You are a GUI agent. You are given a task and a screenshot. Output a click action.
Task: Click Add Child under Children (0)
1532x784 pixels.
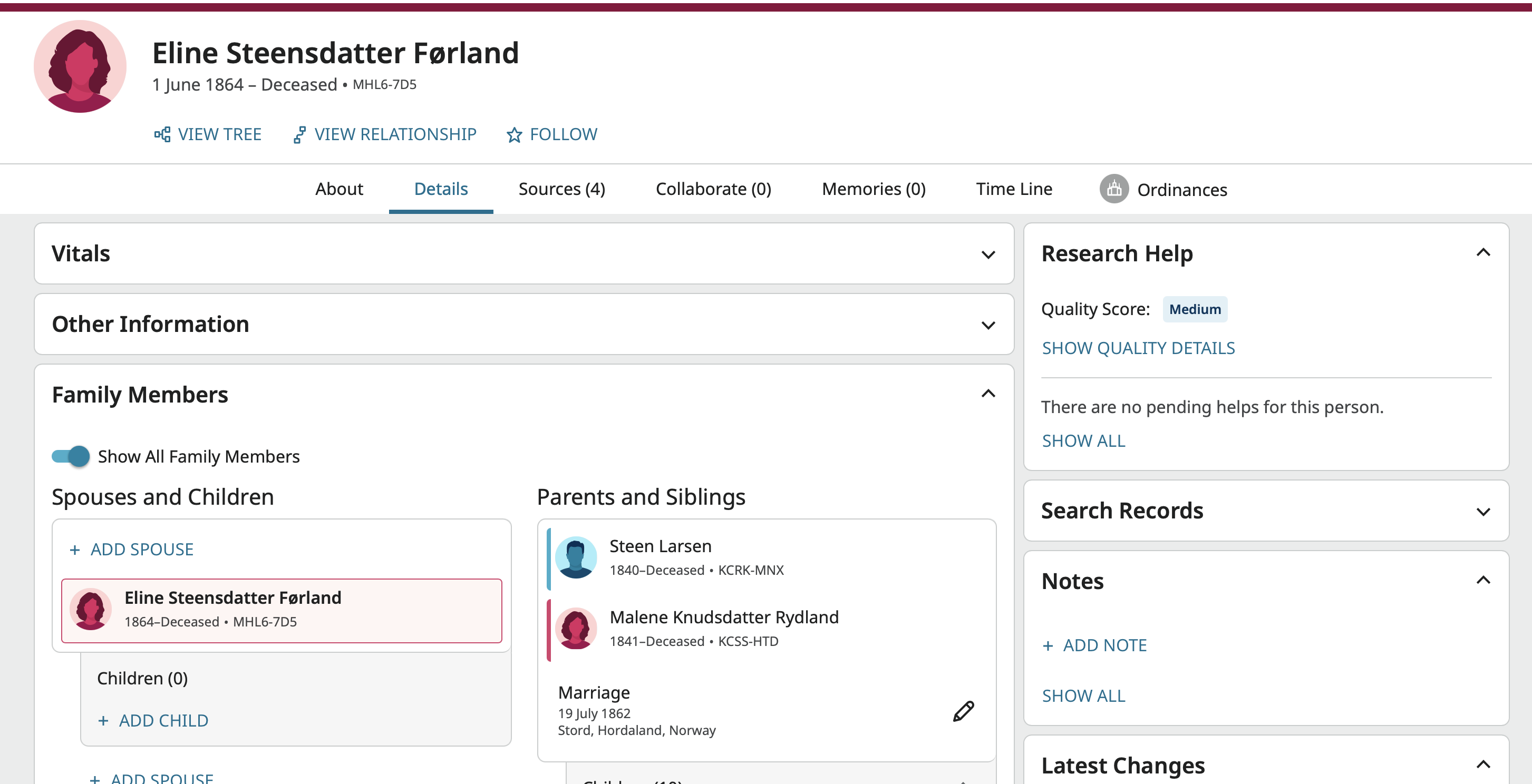[162, 720]
